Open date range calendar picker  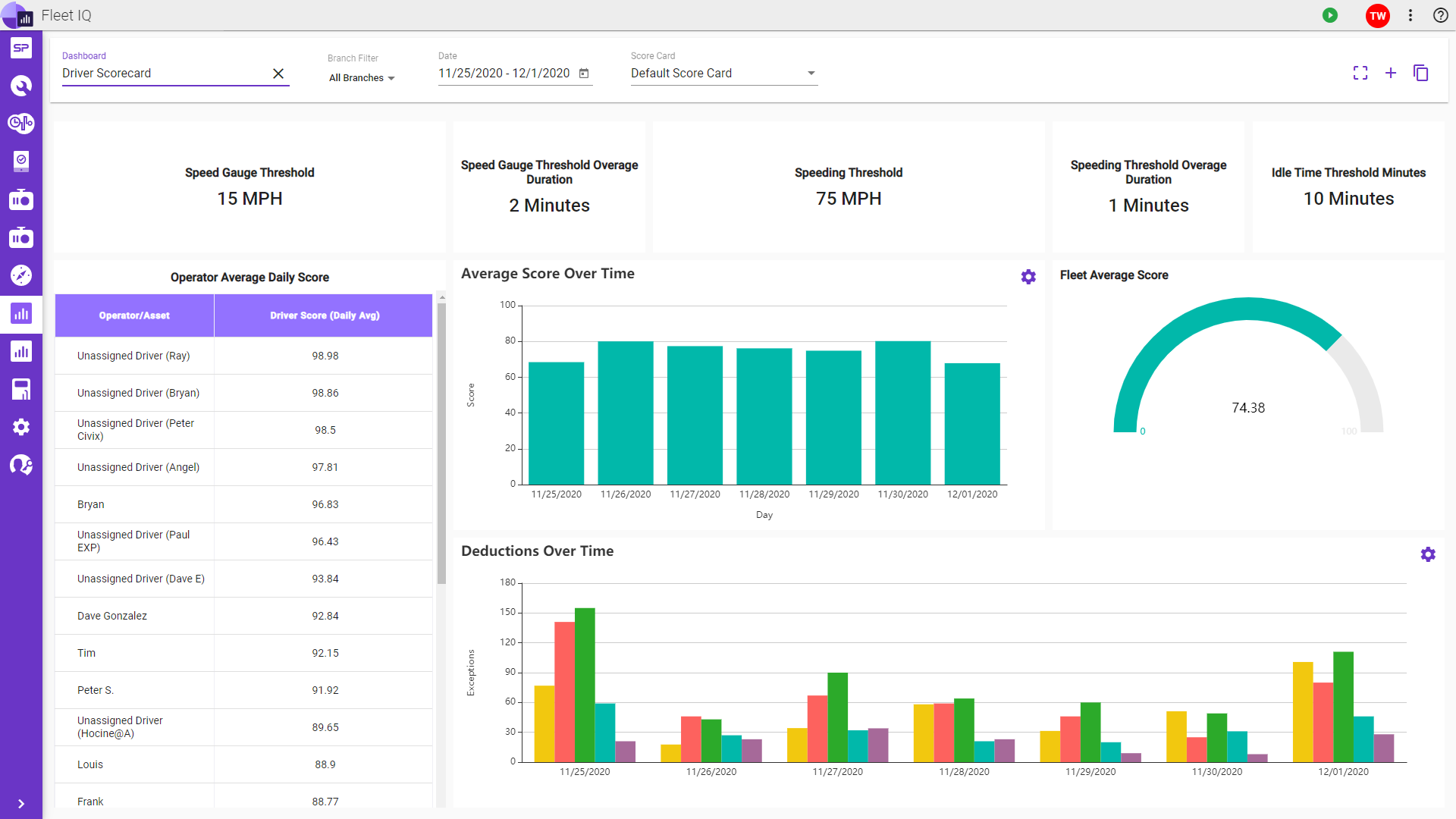click(x=584, y=74)
